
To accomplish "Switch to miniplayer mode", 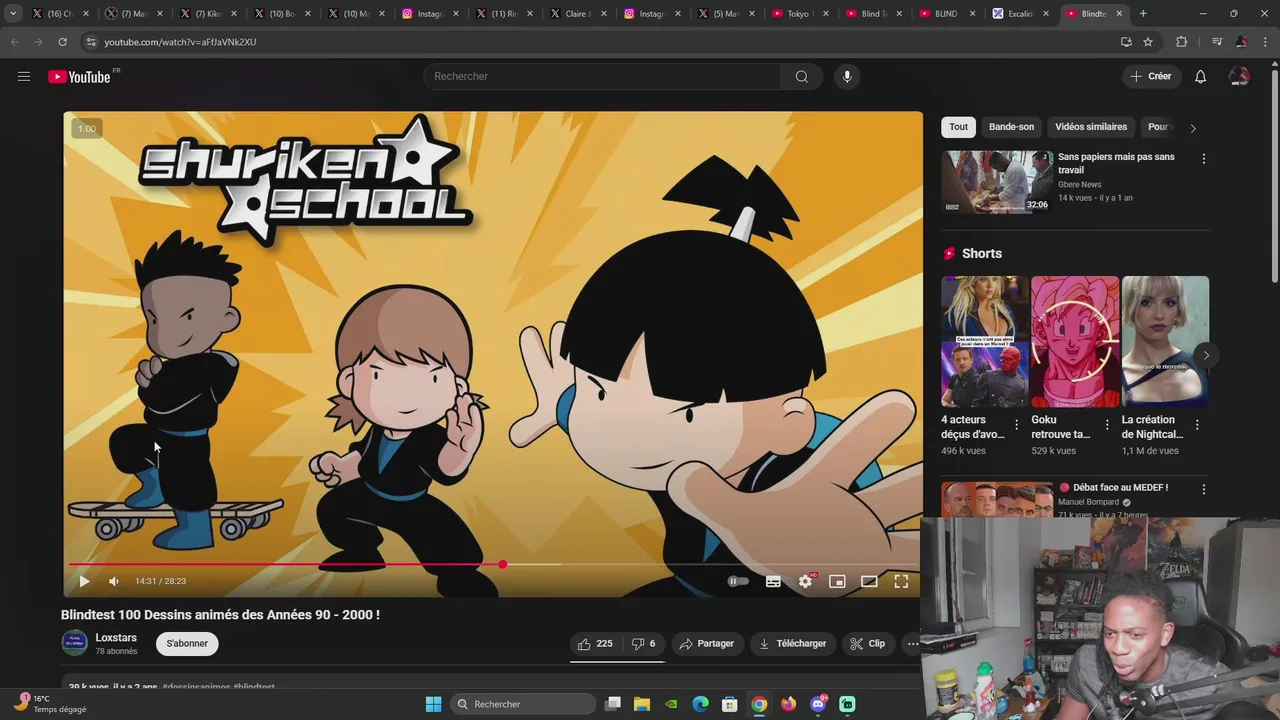I will point(837,581).
